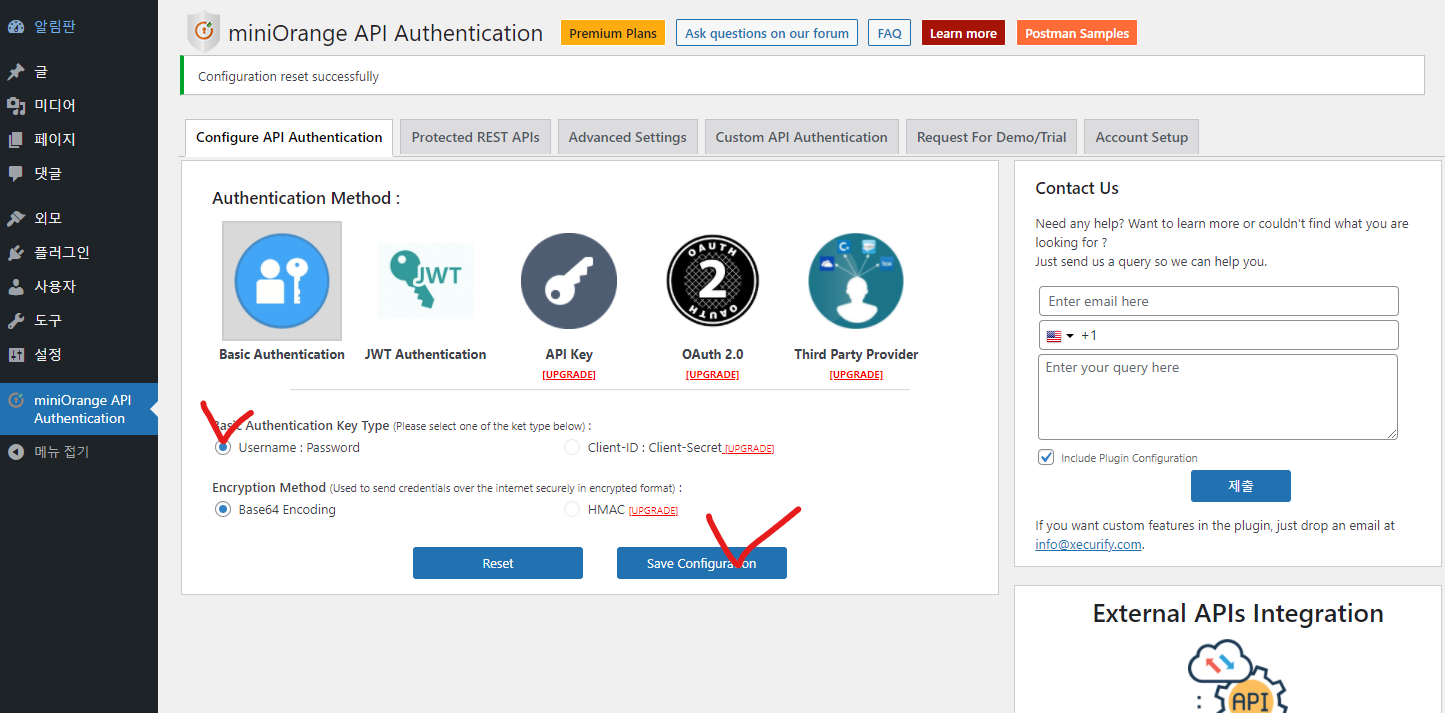Click the 메뉴 접기 collapse menu item
The image size is (1445, 713).
[79, 452]
